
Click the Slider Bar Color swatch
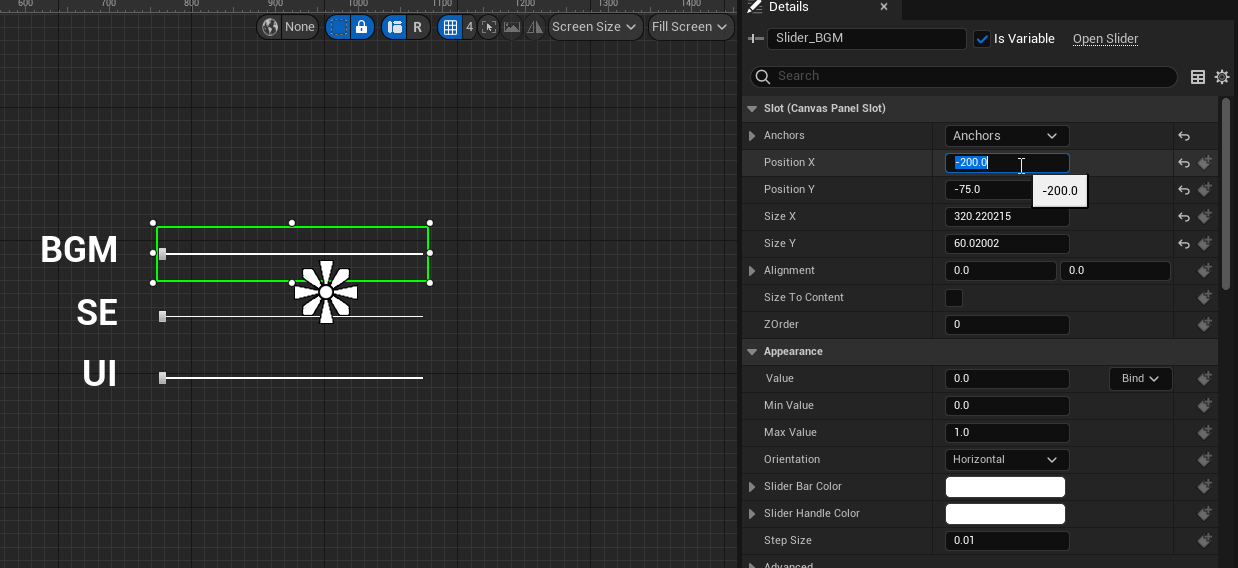tap(1005, 487)
